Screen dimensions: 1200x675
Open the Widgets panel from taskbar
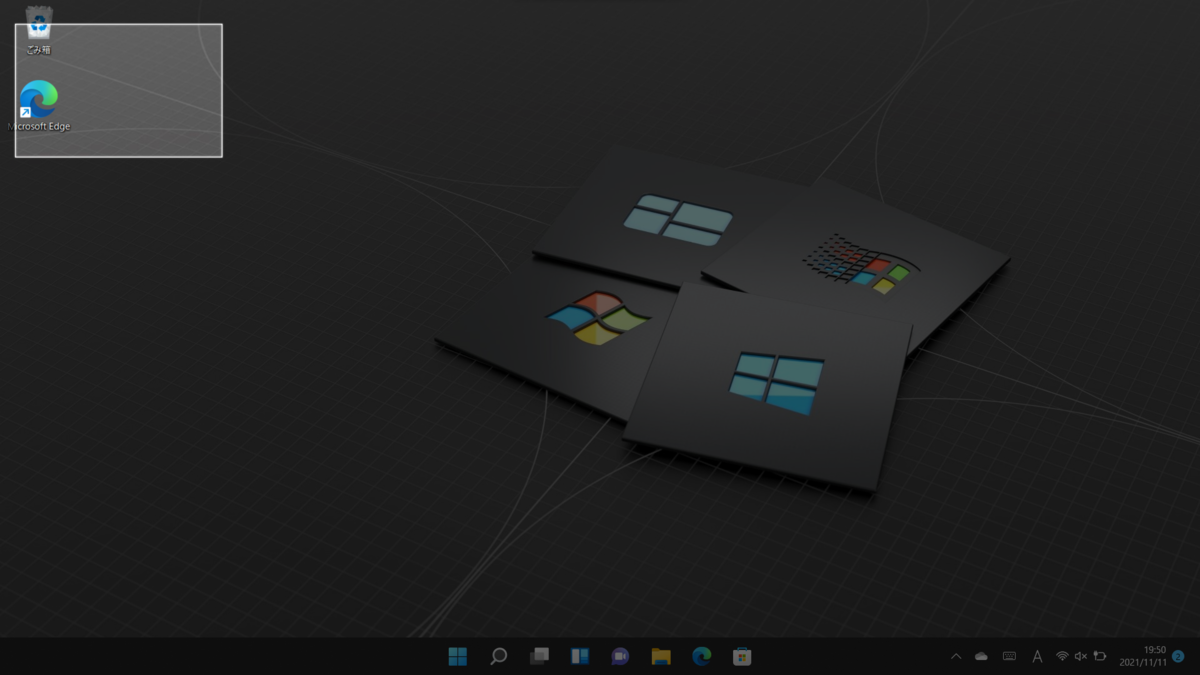(580, 656)
